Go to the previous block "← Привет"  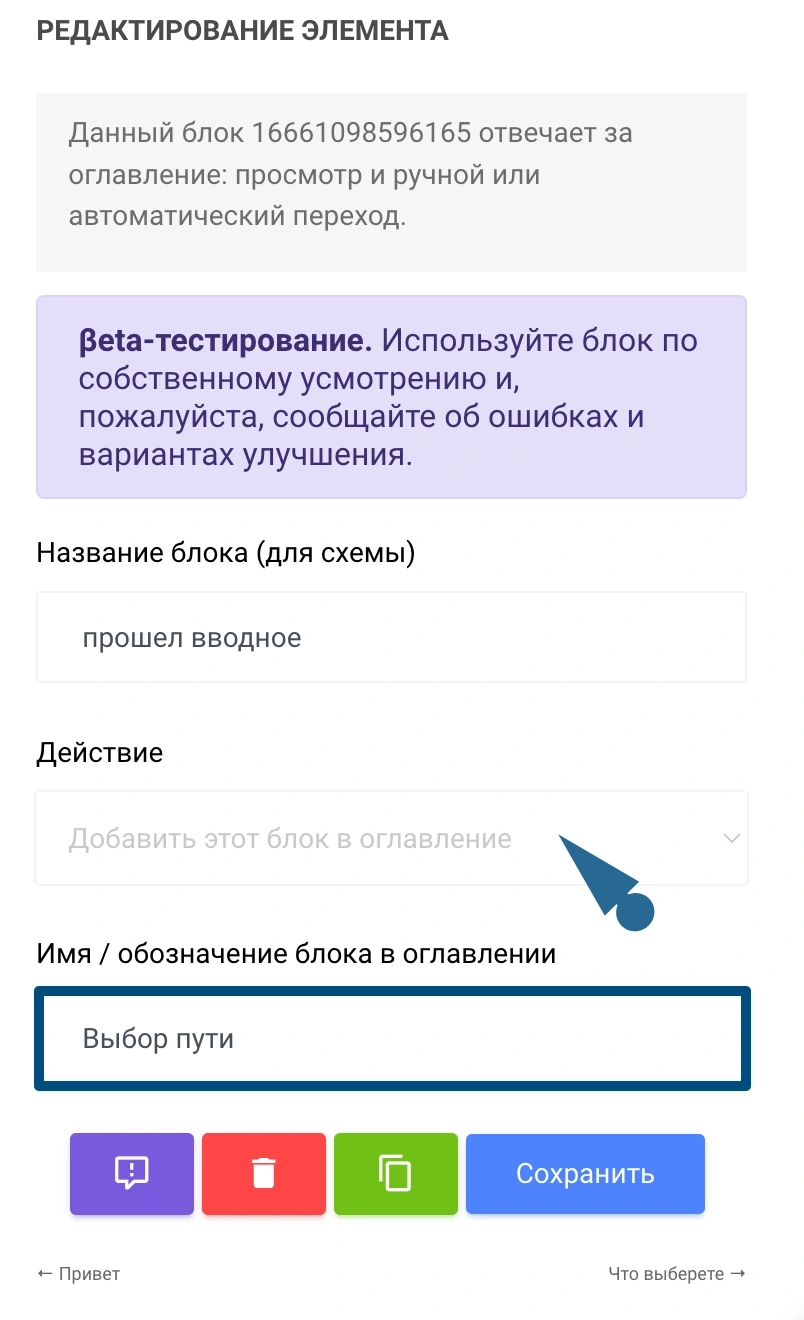pos(78,1273)
